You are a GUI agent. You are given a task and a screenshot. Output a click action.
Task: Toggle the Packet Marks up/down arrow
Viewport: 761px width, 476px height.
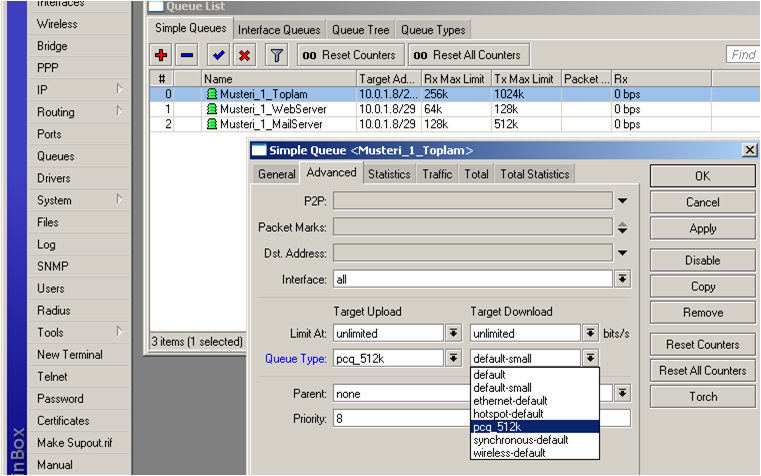click(622, 227)
